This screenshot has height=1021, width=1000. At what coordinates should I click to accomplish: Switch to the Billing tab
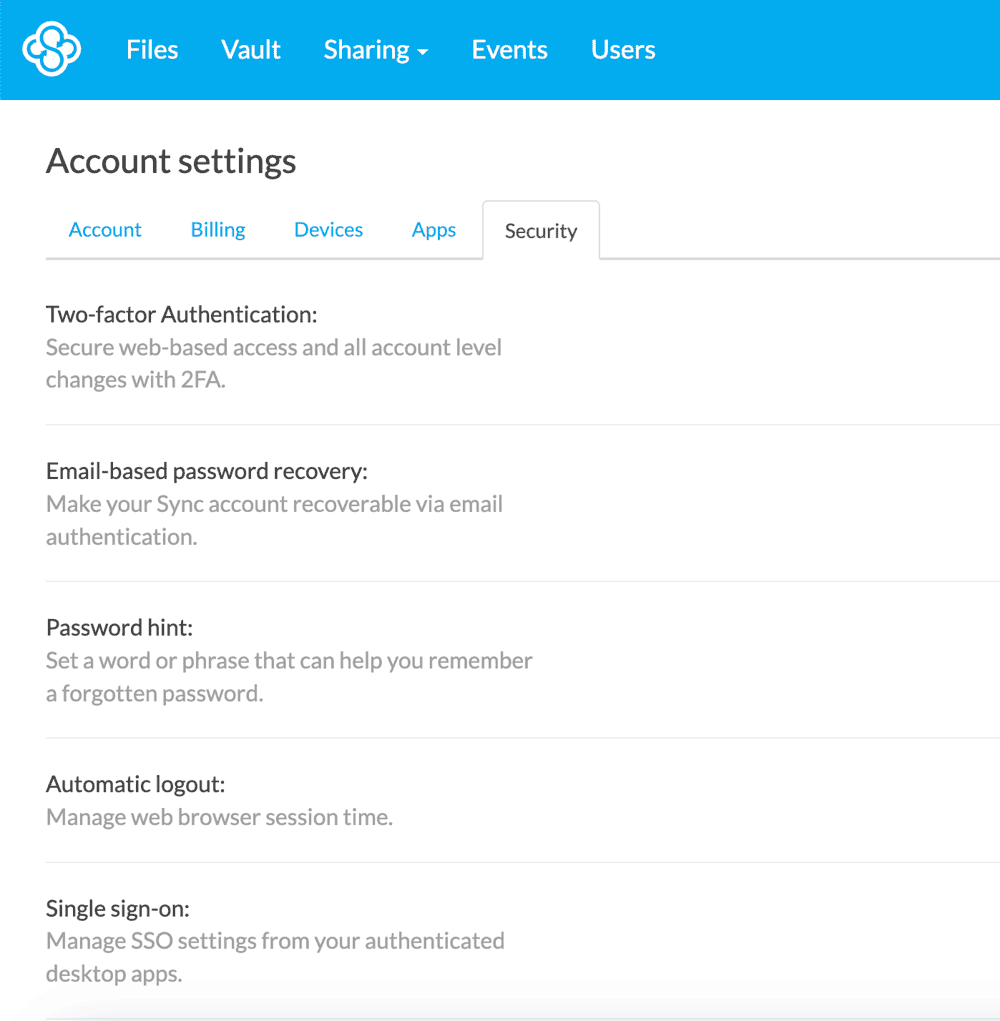pyautogui.click(x=217, y=229)
